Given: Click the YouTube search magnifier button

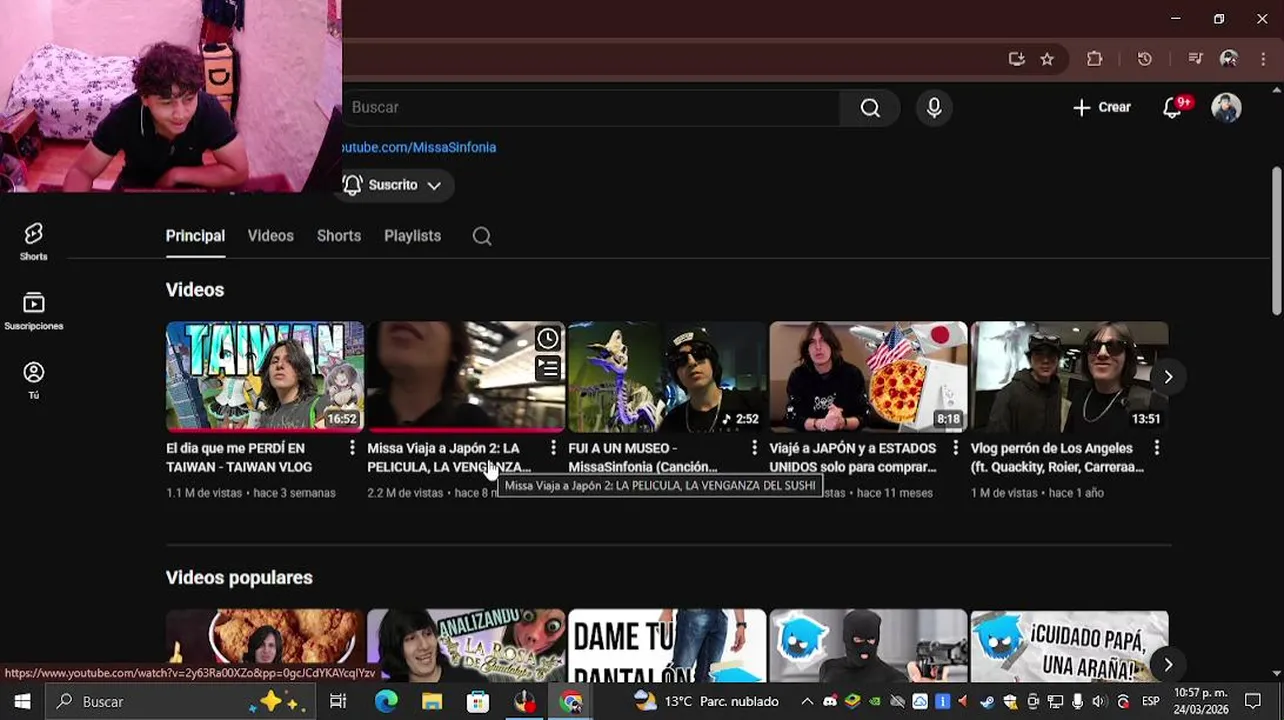Looking at the screenshot, I should point(869,107).
